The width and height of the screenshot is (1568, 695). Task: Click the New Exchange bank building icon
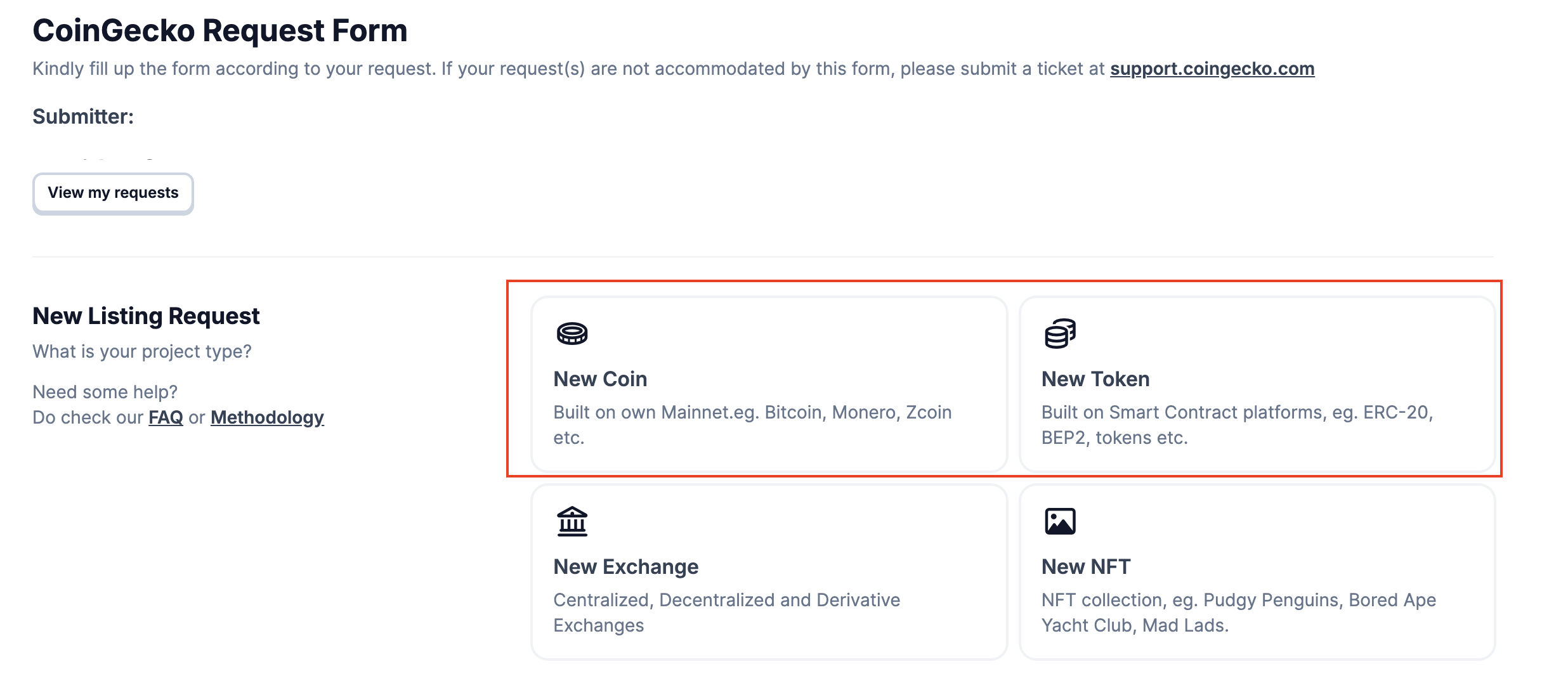pos(572,521)
